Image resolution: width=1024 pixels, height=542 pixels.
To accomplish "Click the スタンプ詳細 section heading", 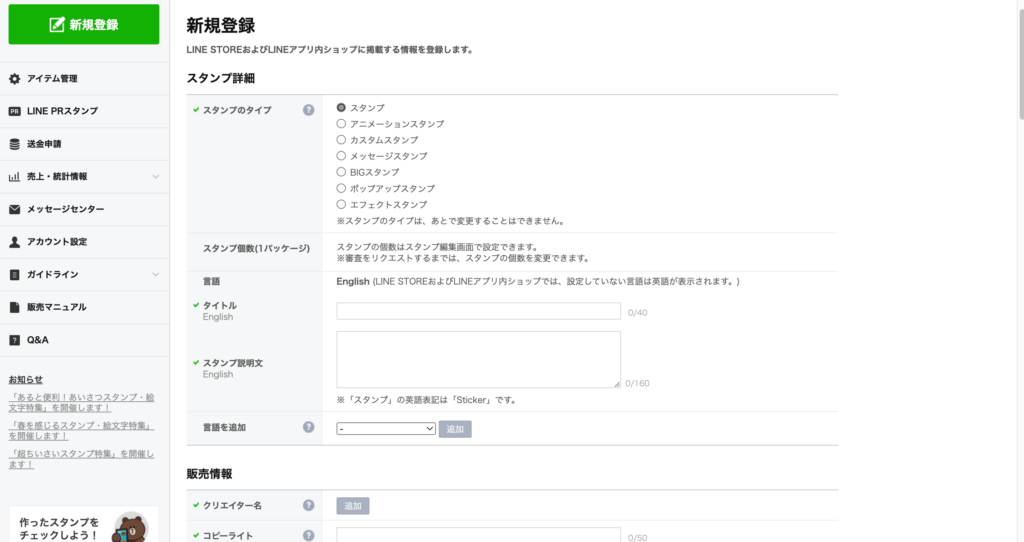I will pyautogui.click(x=221, y=78).
